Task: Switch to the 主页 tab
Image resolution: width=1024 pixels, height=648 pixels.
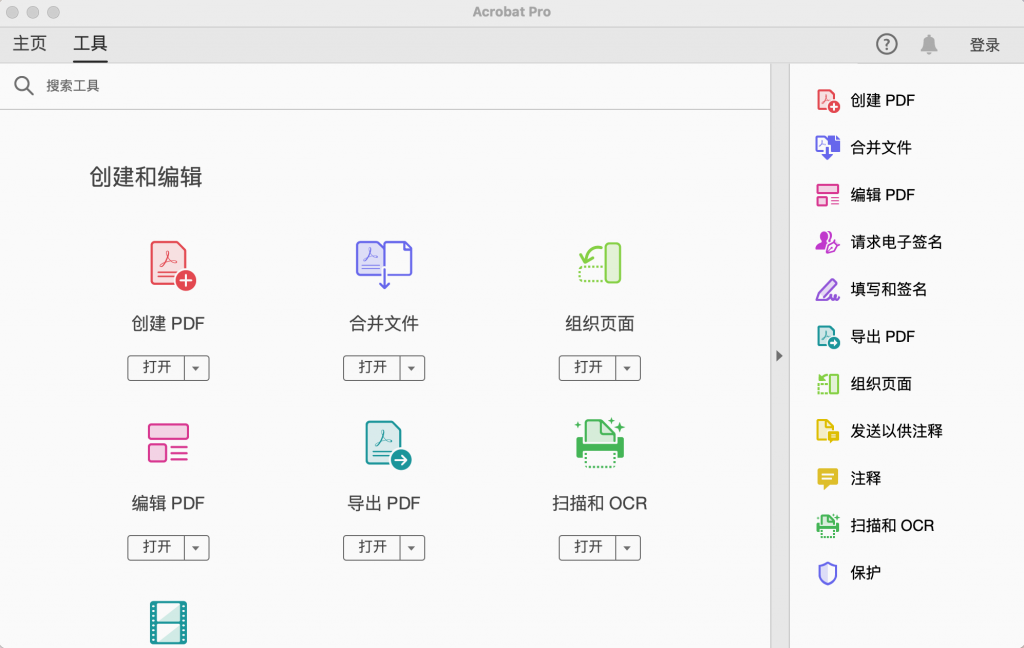Action: (x=29, y=44)
